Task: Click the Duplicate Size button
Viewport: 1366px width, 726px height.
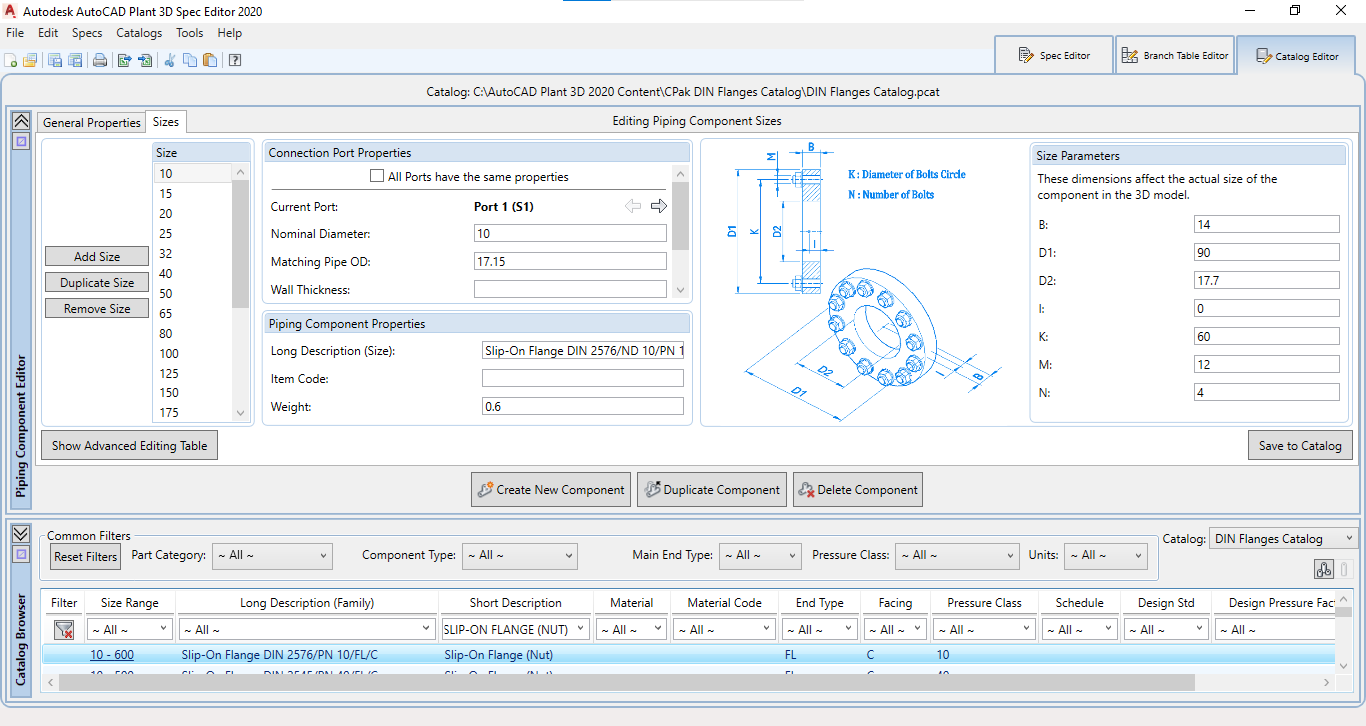Action: [97, 283]
